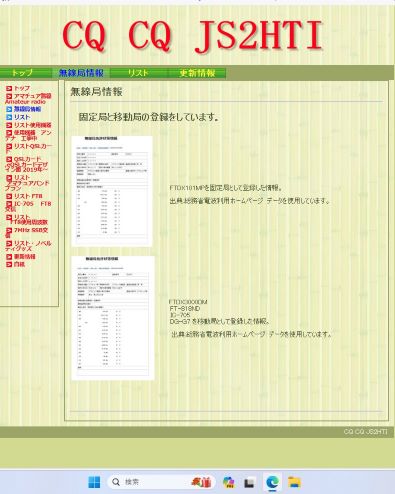Launch Microsoft Edge from the taskbar

click(272, 482)
